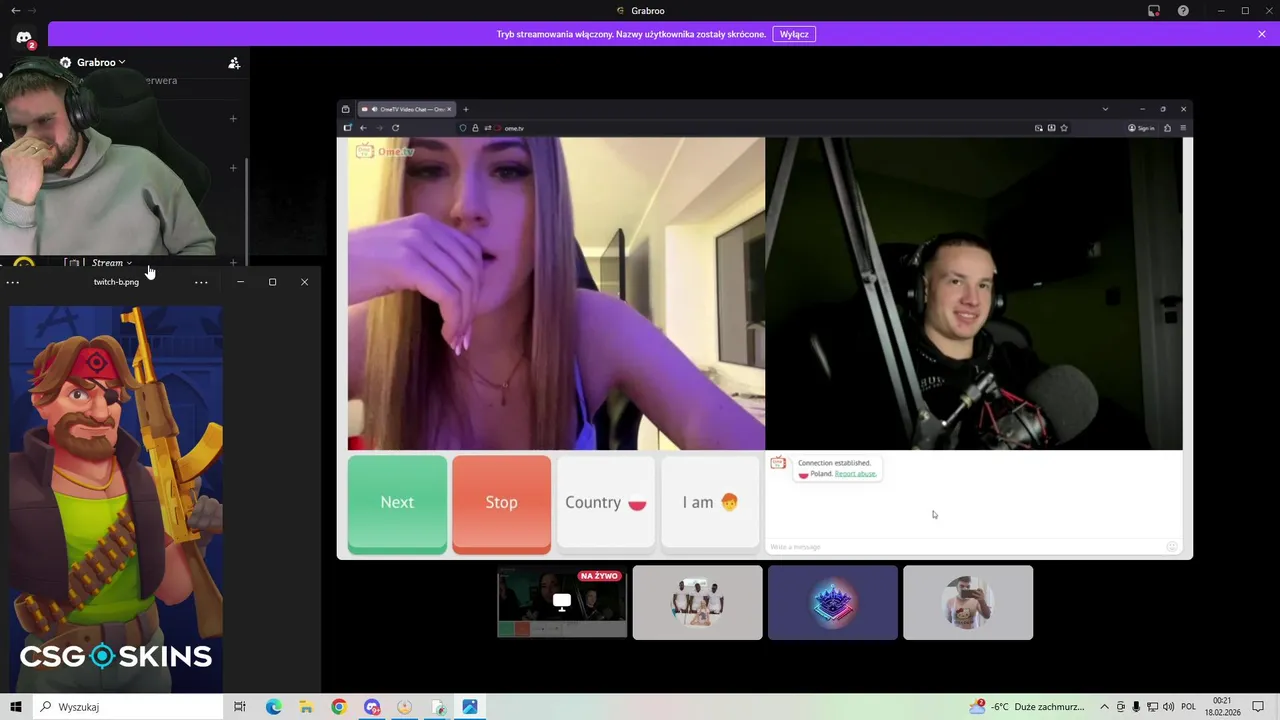Close the OmeTV Video Chat tab
This screenshot has height=720, width=1280.
click(449, 109)
